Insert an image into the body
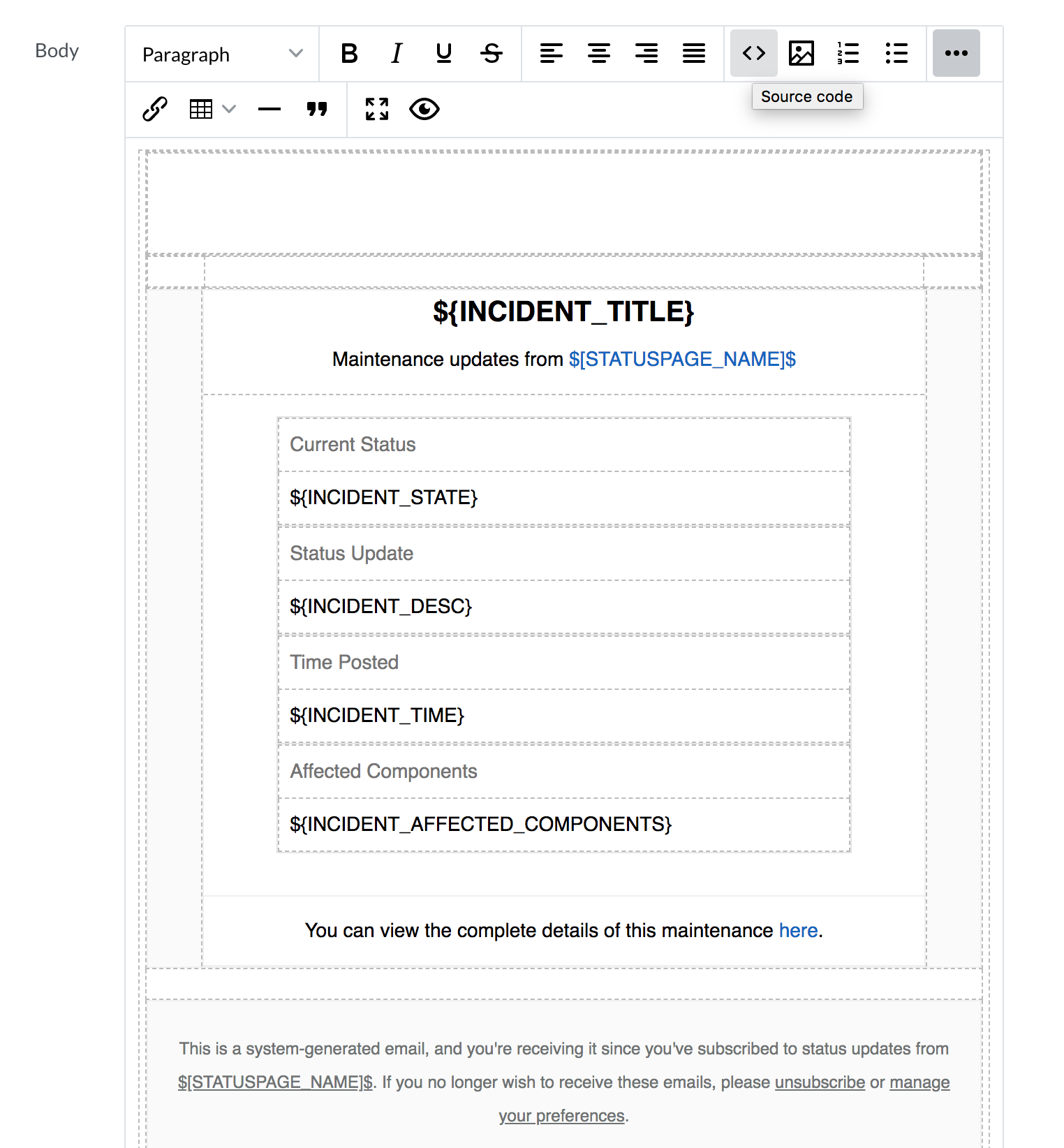Viewport: 1064px width, 1148px height. (801, 53)
